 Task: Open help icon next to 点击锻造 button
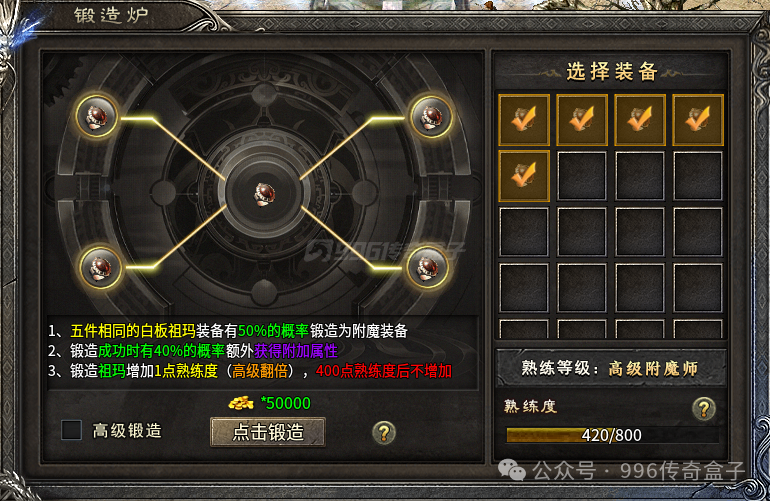[x=384, y=433]
